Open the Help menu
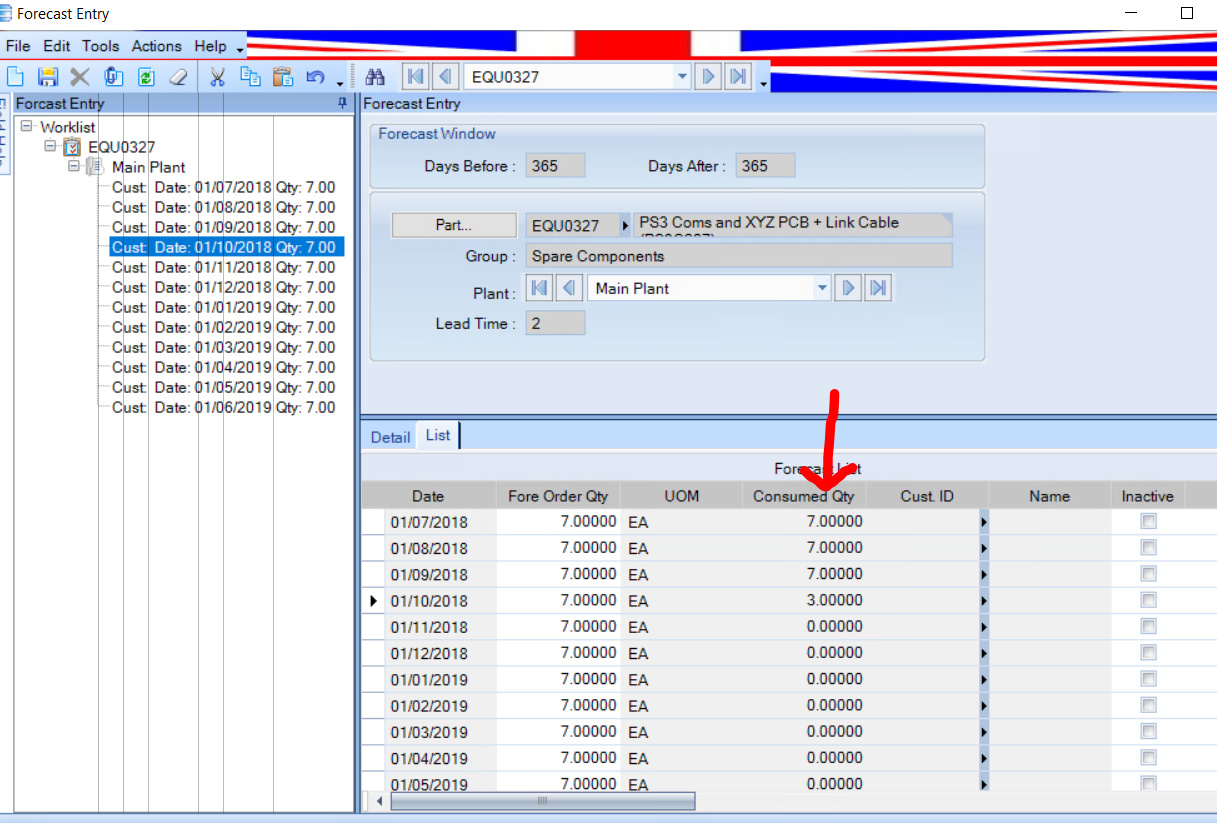 coord(210,46)
